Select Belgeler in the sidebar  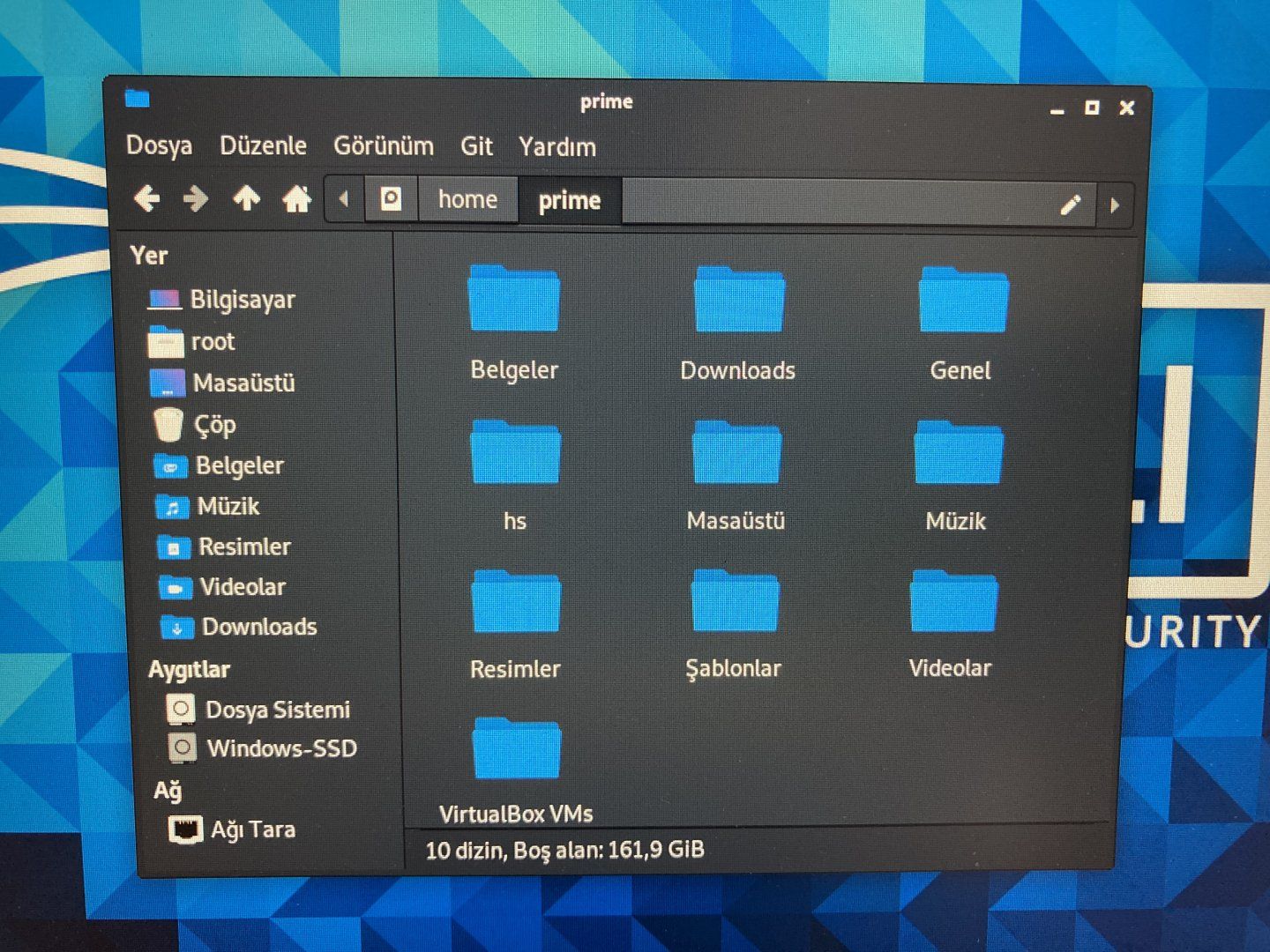pos(240,465)
